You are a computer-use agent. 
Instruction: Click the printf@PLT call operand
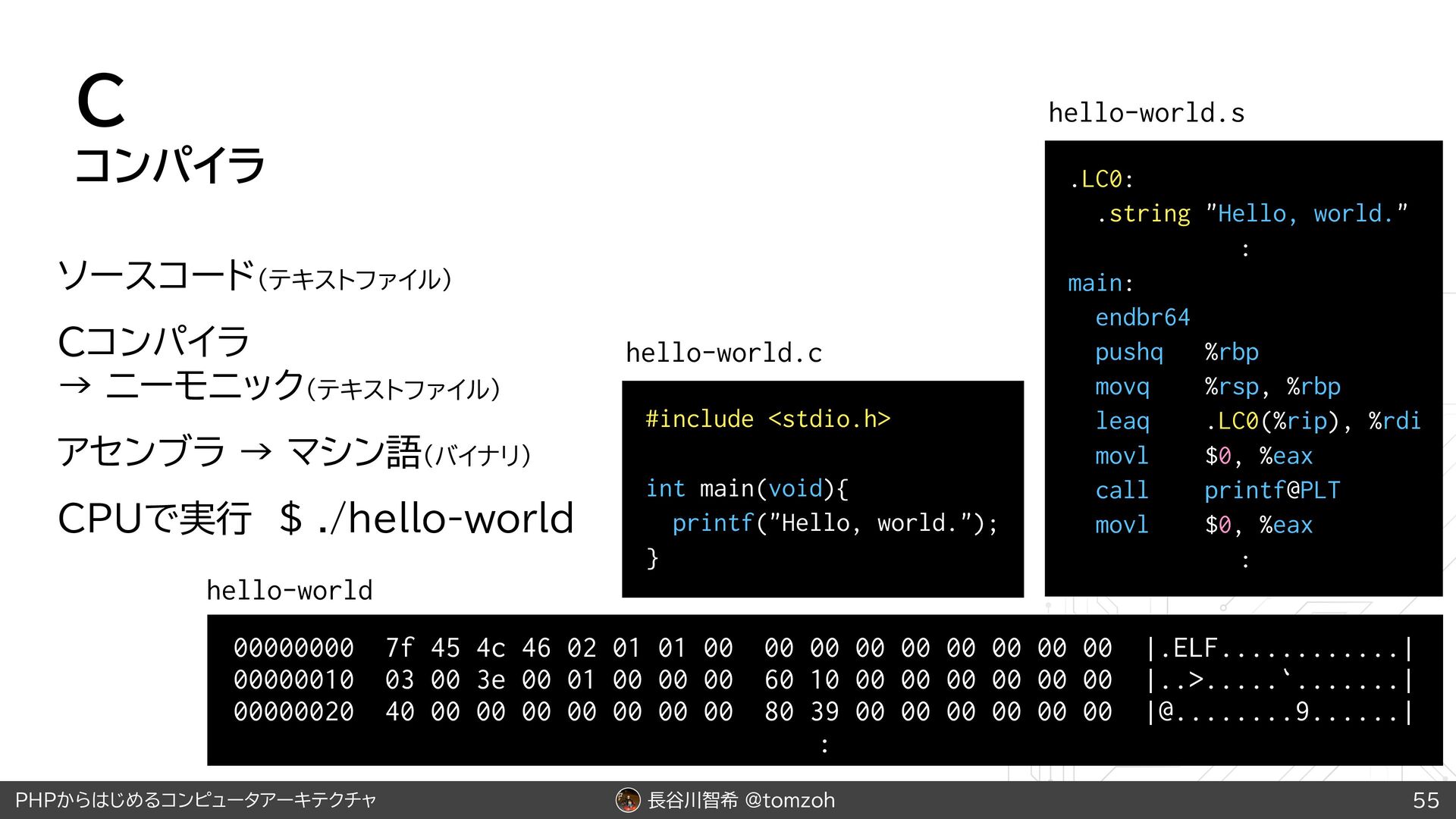1272,490
